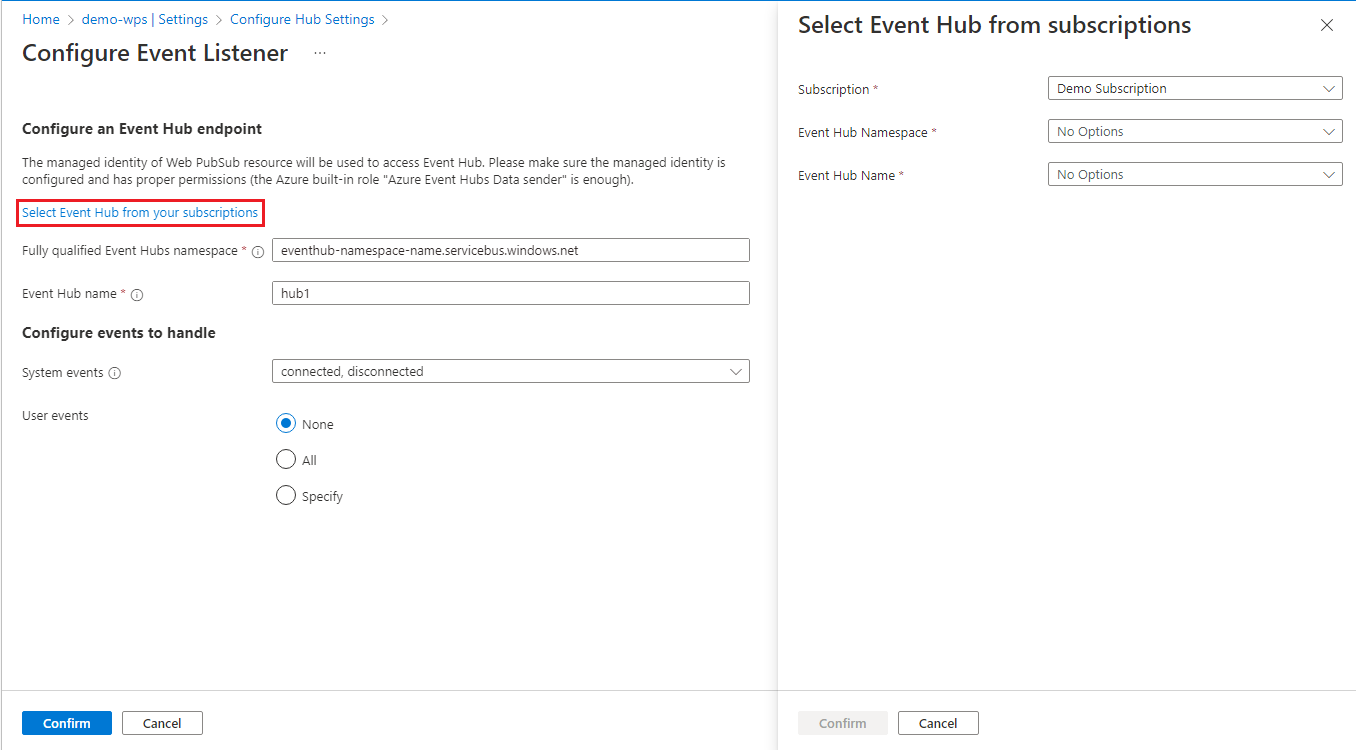1356x750 pixels.
Task: Go to Home in the breadcrumb
Action: [41, 20]
